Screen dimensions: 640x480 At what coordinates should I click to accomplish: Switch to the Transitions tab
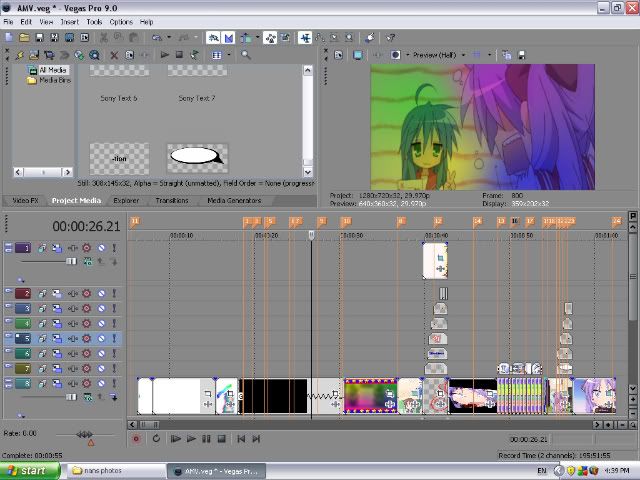click(x=172, y=200)
